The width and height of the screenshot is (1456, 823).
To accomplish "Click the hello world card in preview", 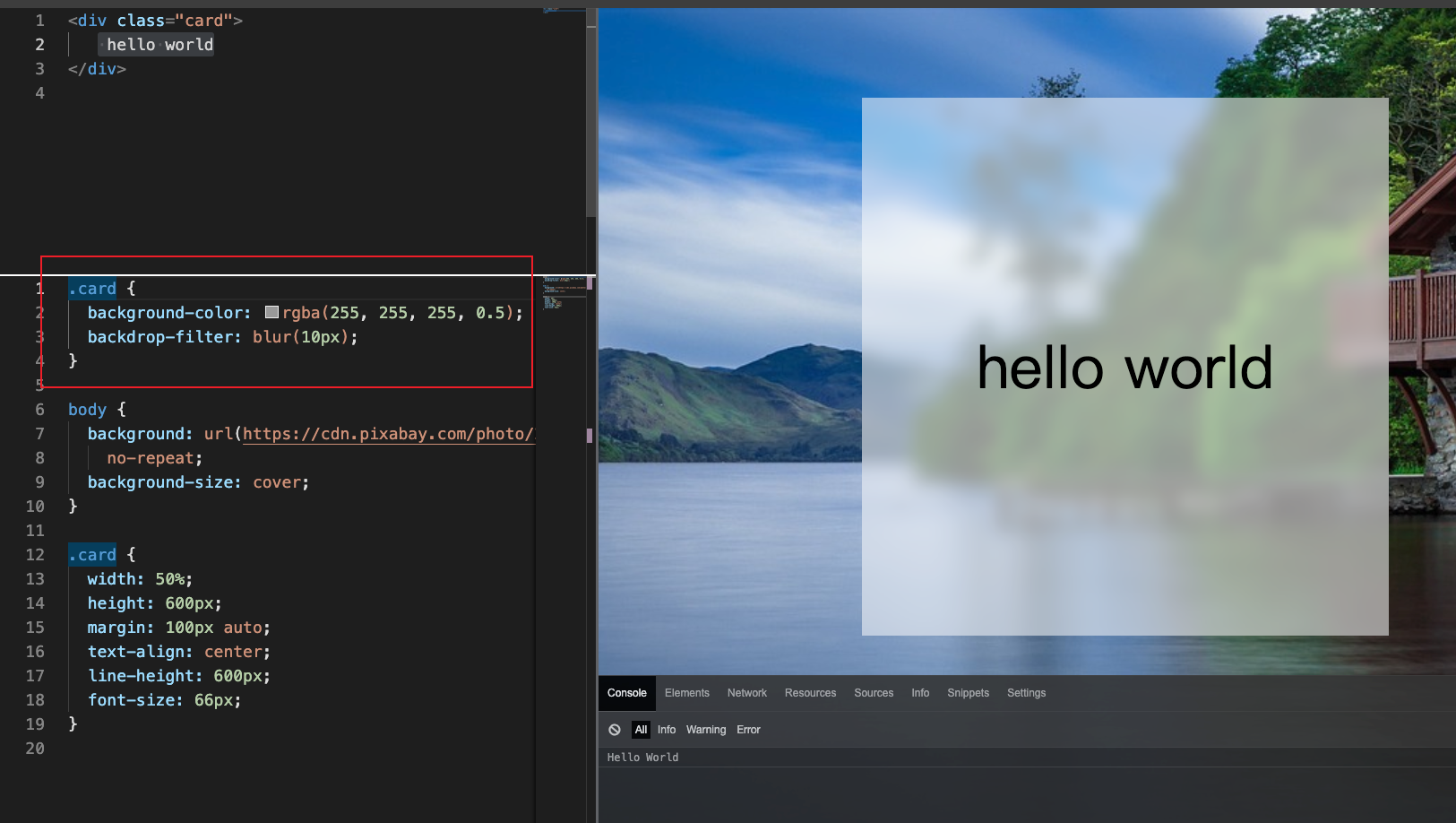I will [1125, 367].
